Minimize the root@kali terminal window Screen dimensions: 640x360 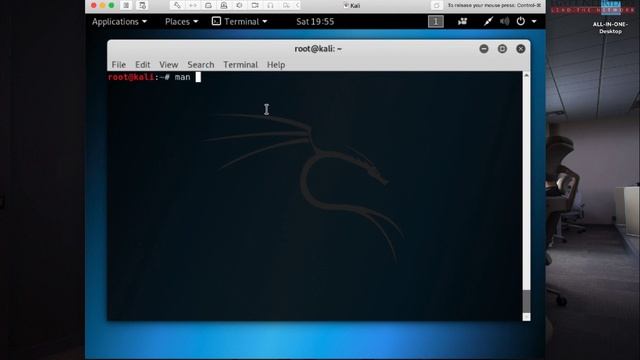pyautogui.click(x=484, y=49)
